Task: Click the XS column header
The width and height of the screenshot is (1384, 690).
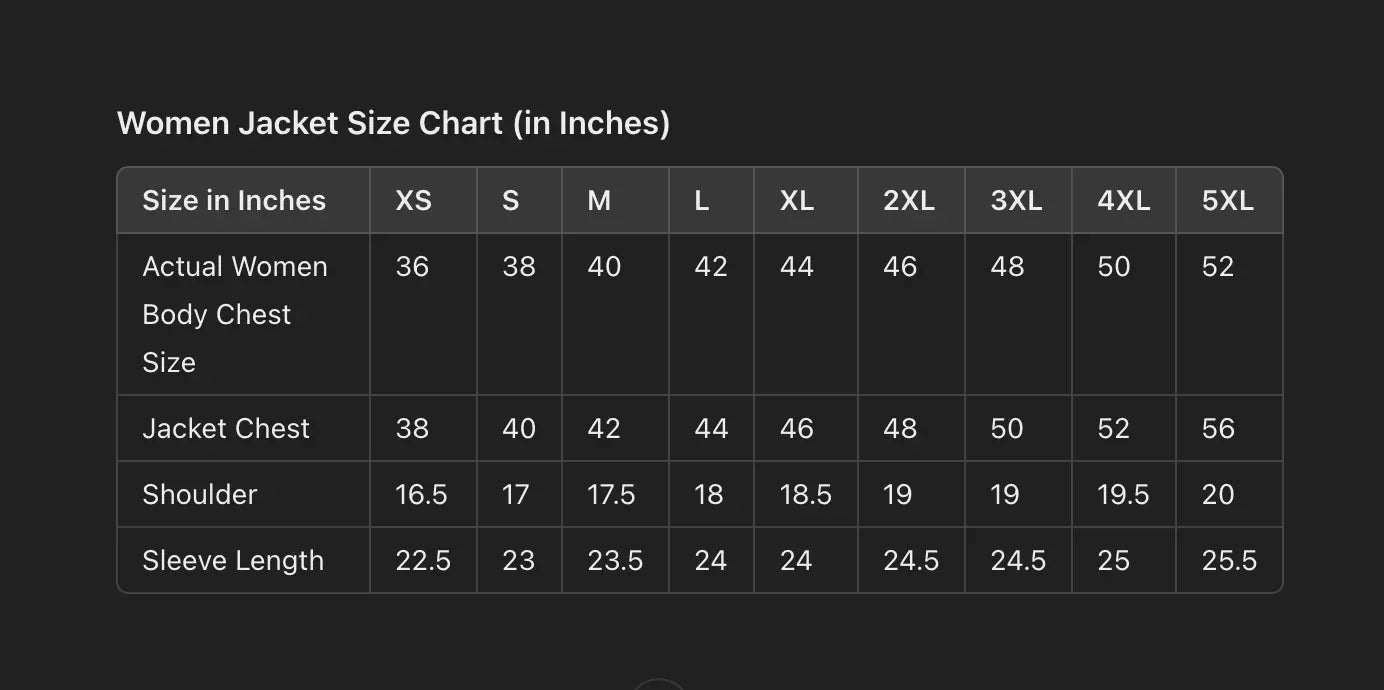Action: click(413, 201)
